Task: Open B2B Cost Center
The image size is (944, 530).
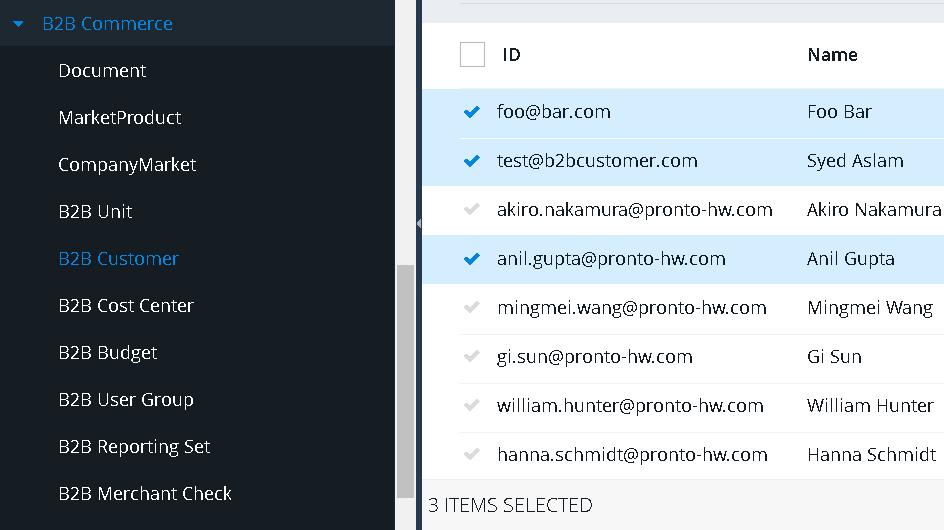Action: pos(126,305)
